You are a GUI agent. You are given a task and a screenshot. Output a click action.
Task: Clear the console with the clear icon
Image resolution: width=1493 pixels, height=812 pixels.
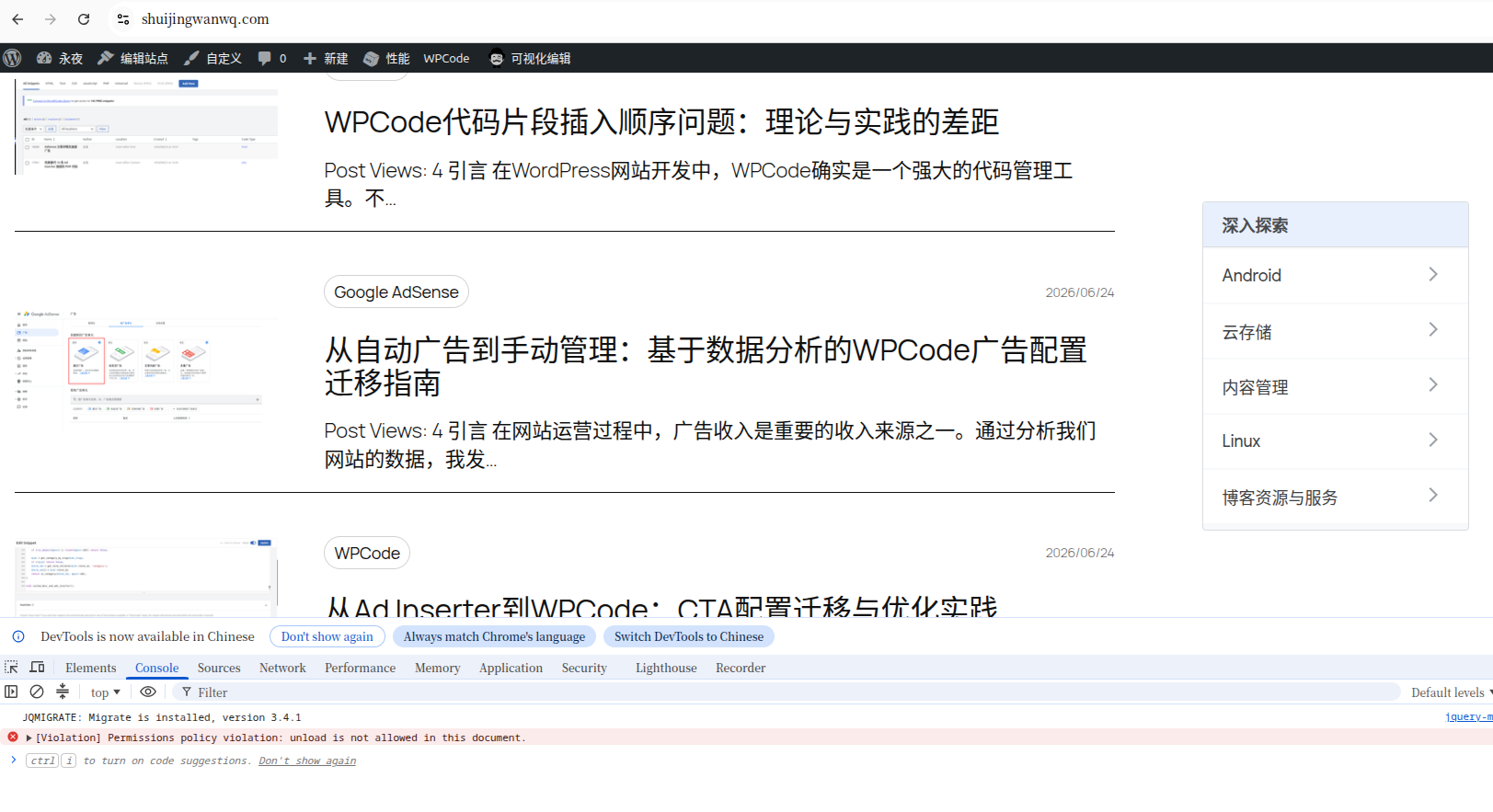[x=37, y=692]
